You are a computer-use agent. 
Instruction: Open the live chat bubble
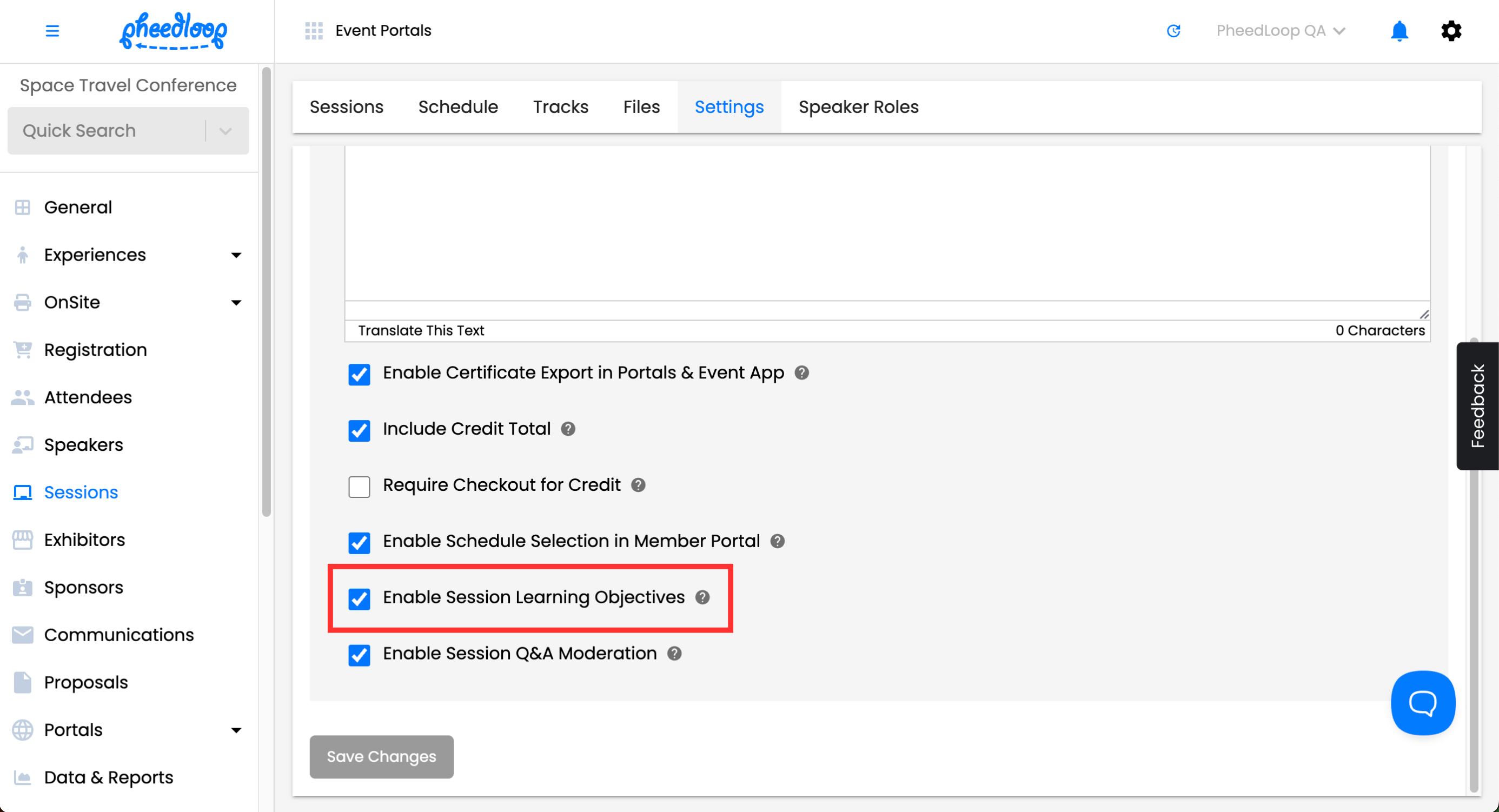pos(1423,703)
